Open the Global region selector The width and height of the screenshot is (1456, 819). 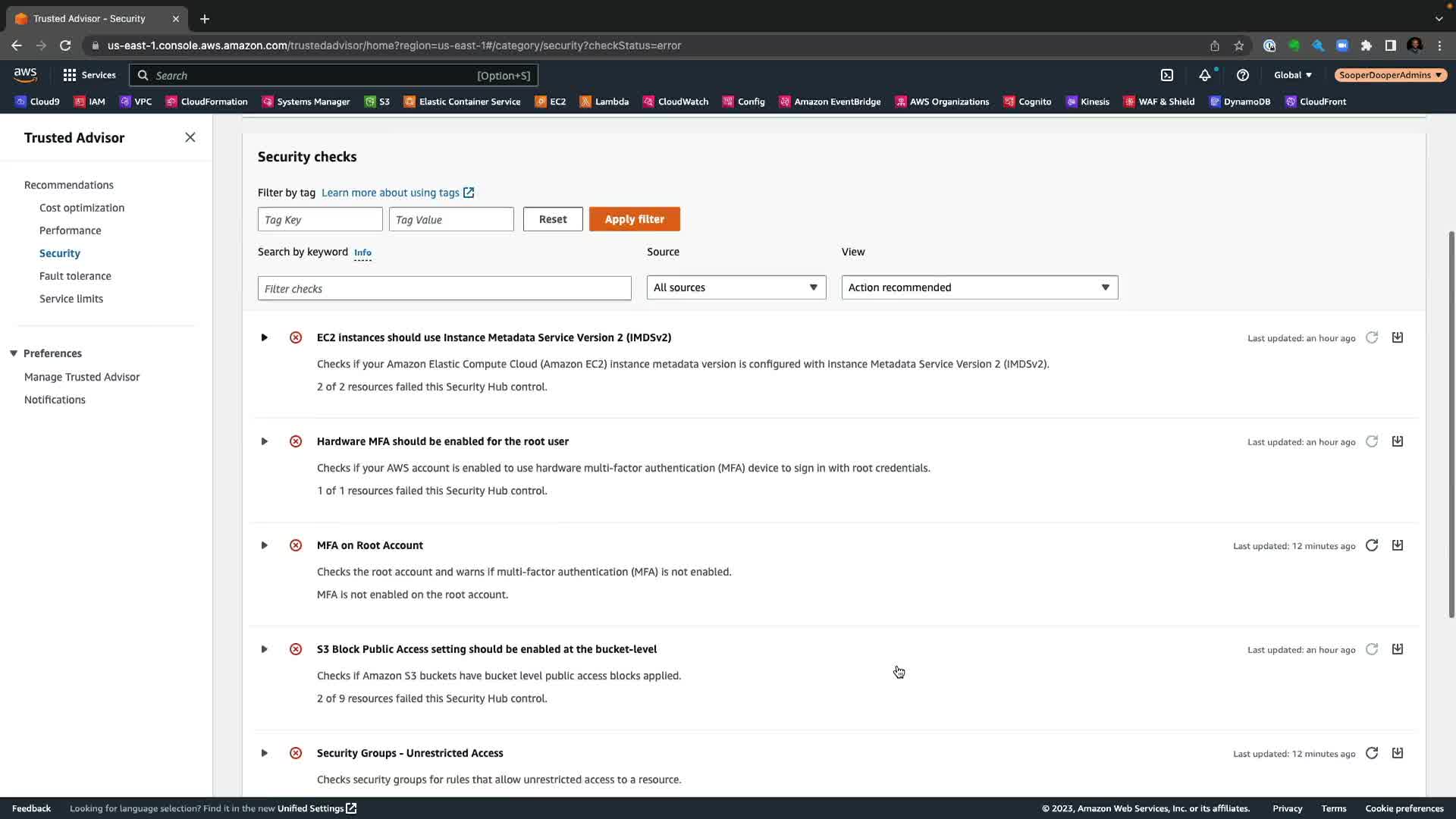(x=1292, y=75)
